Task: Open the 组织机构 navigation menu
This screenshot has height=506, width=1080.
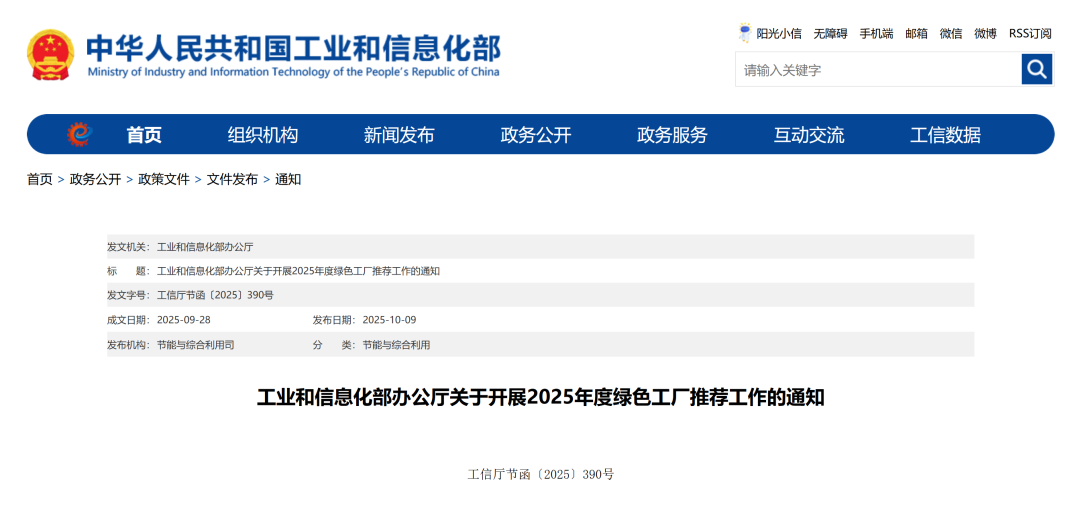Action: click(x=263, y=135)
